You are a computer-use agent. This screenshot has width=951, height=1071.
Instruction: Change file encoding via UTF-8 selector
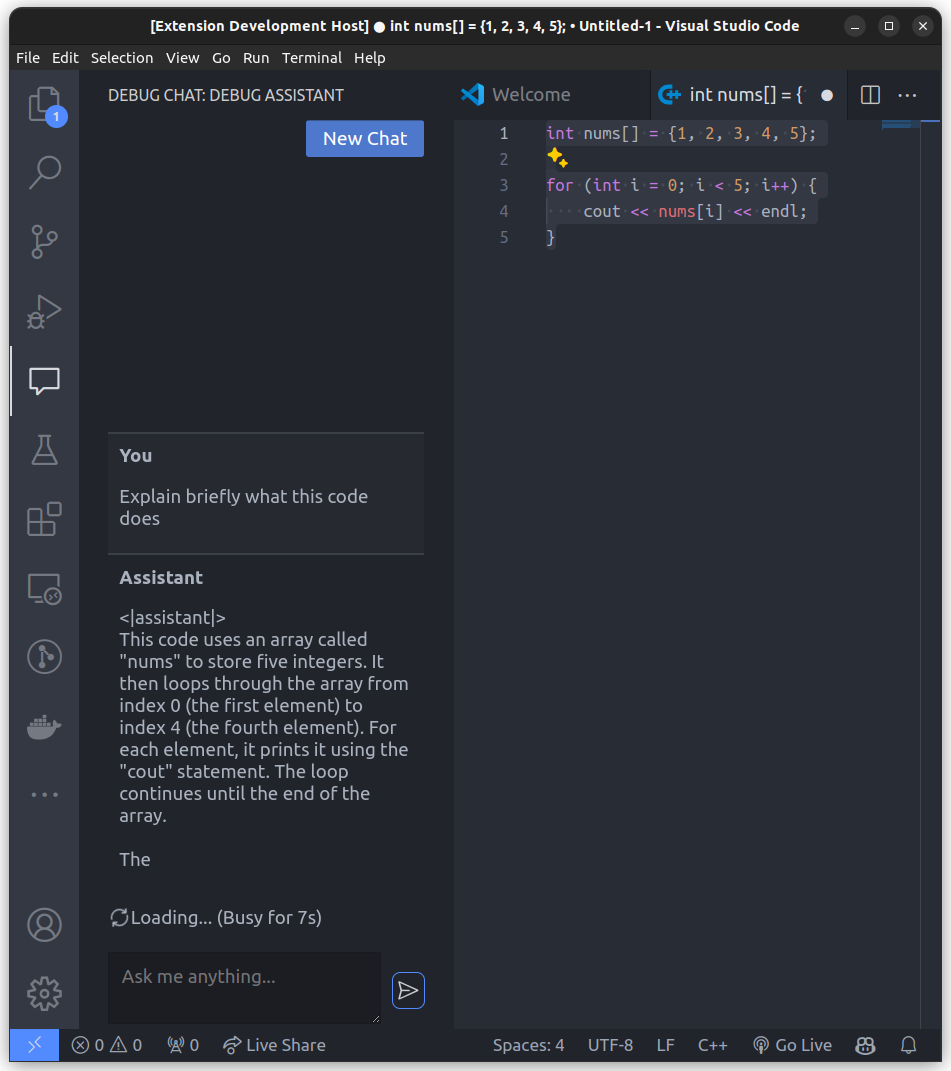click(610, 1044)
